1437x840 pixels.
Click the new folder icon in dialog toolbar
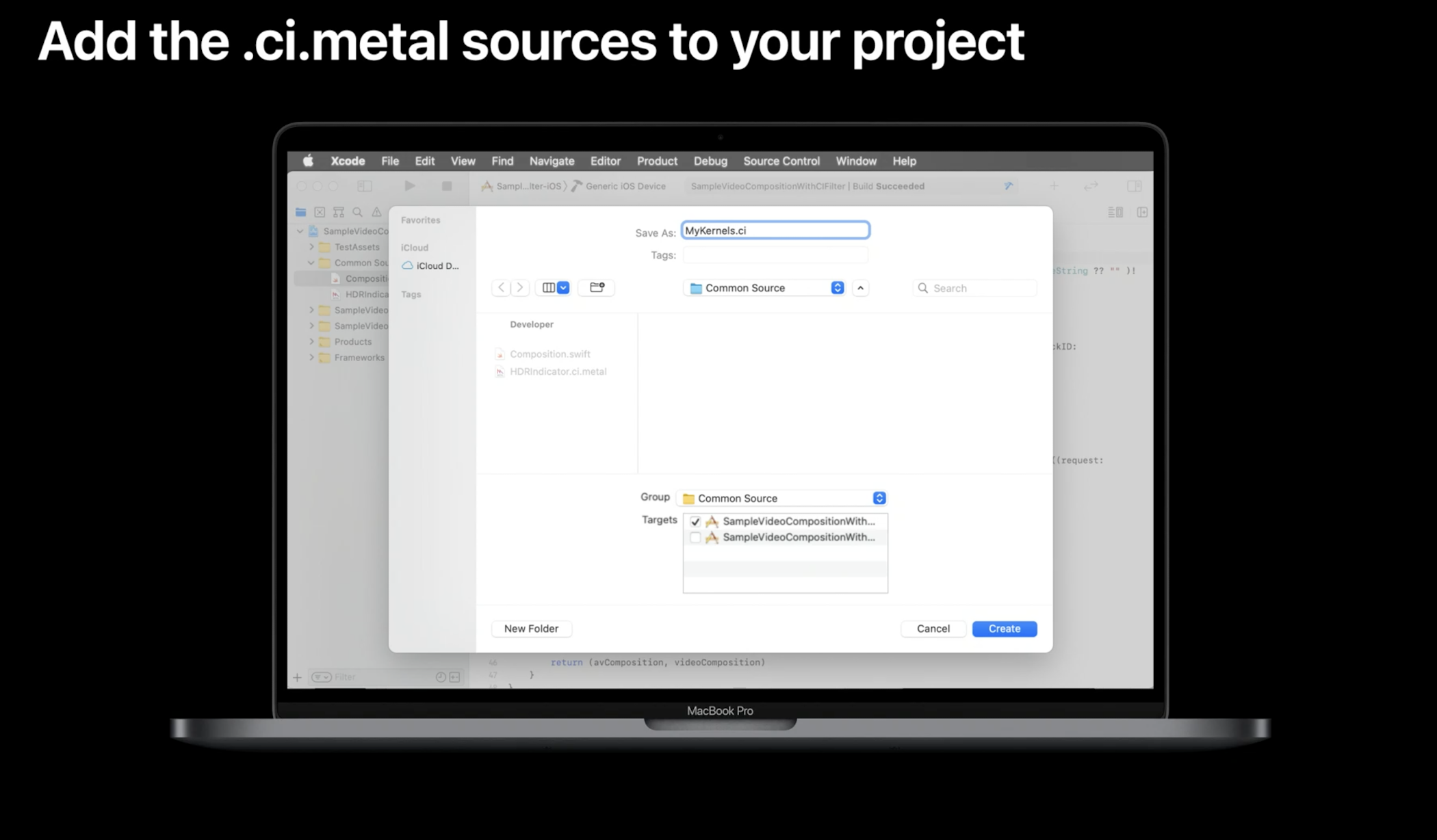point(597,288)
